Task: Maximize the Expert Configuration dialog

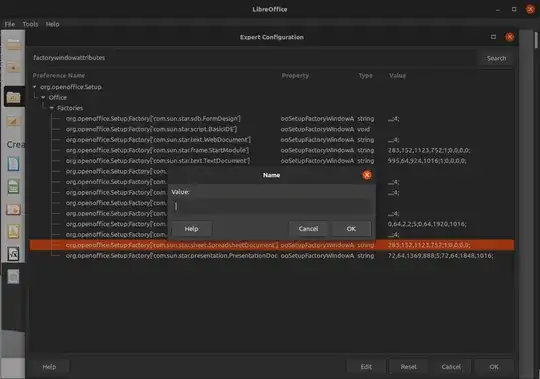Action: coord(494,37)
